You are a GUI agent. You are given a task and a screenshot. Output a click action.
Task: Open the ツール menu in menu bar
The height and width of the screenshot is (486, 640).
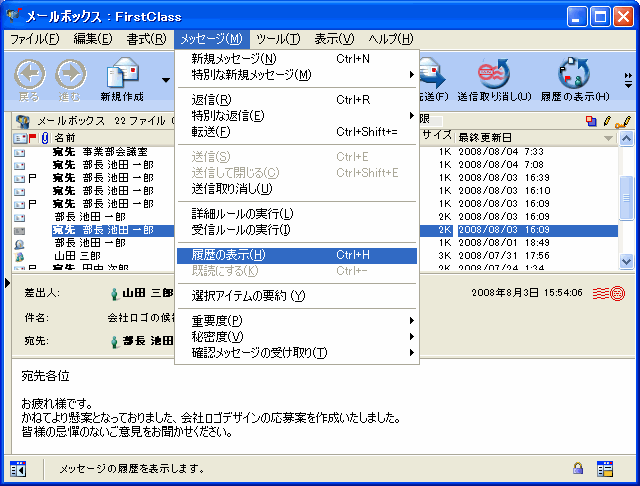277,39
